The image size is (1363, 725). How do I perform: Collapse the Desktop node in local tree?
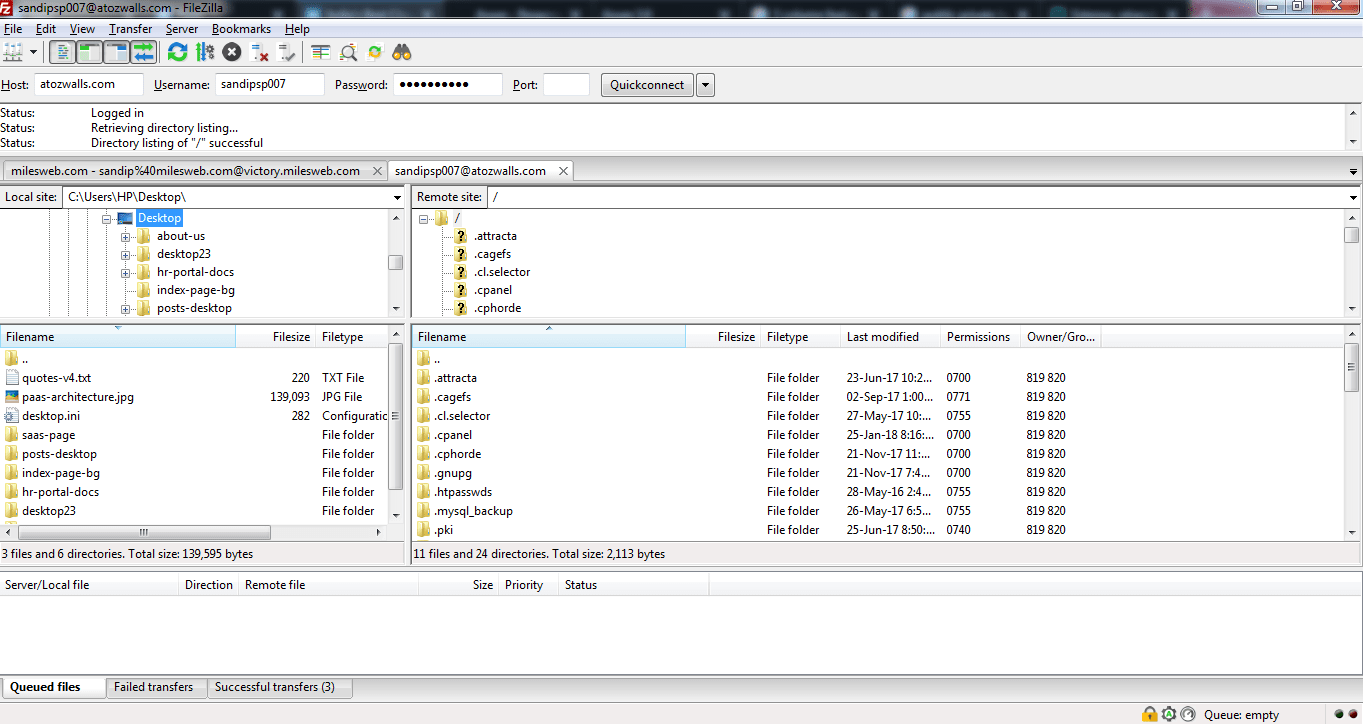click(108, 218)
